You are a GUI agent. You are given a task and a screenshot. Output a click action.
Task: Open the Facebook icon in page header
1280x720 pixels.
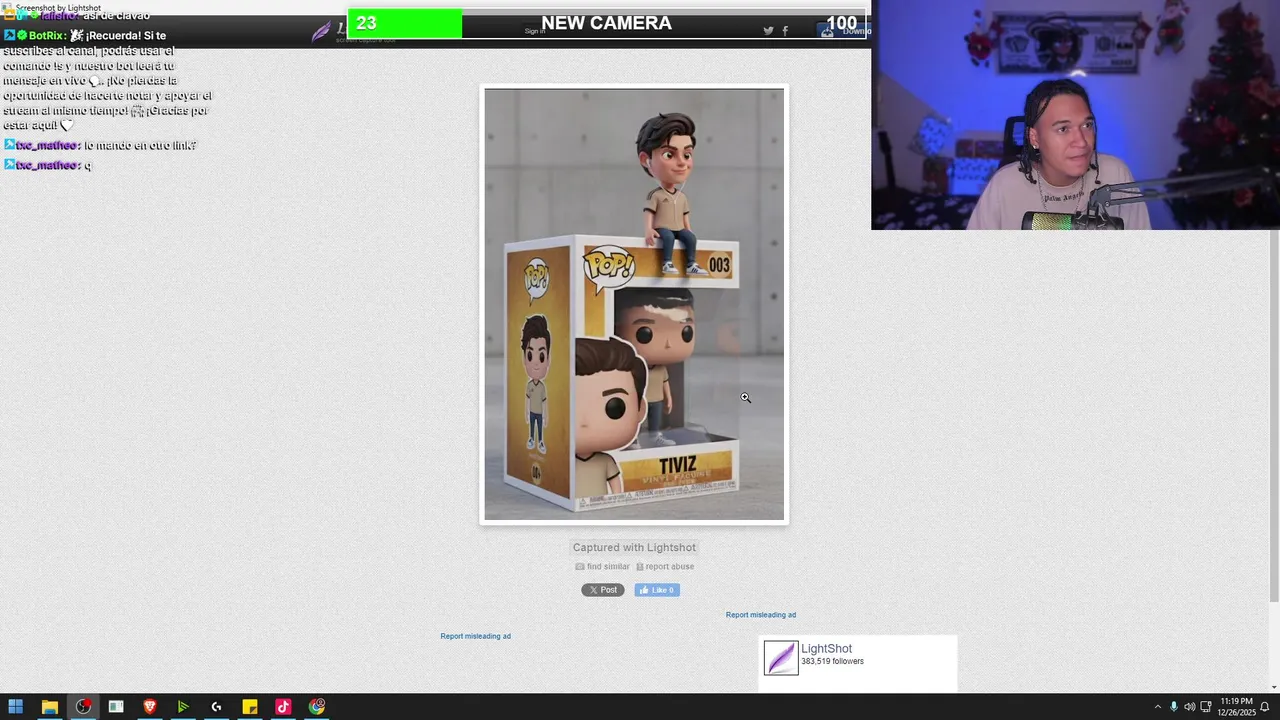(x=785, y=31)
